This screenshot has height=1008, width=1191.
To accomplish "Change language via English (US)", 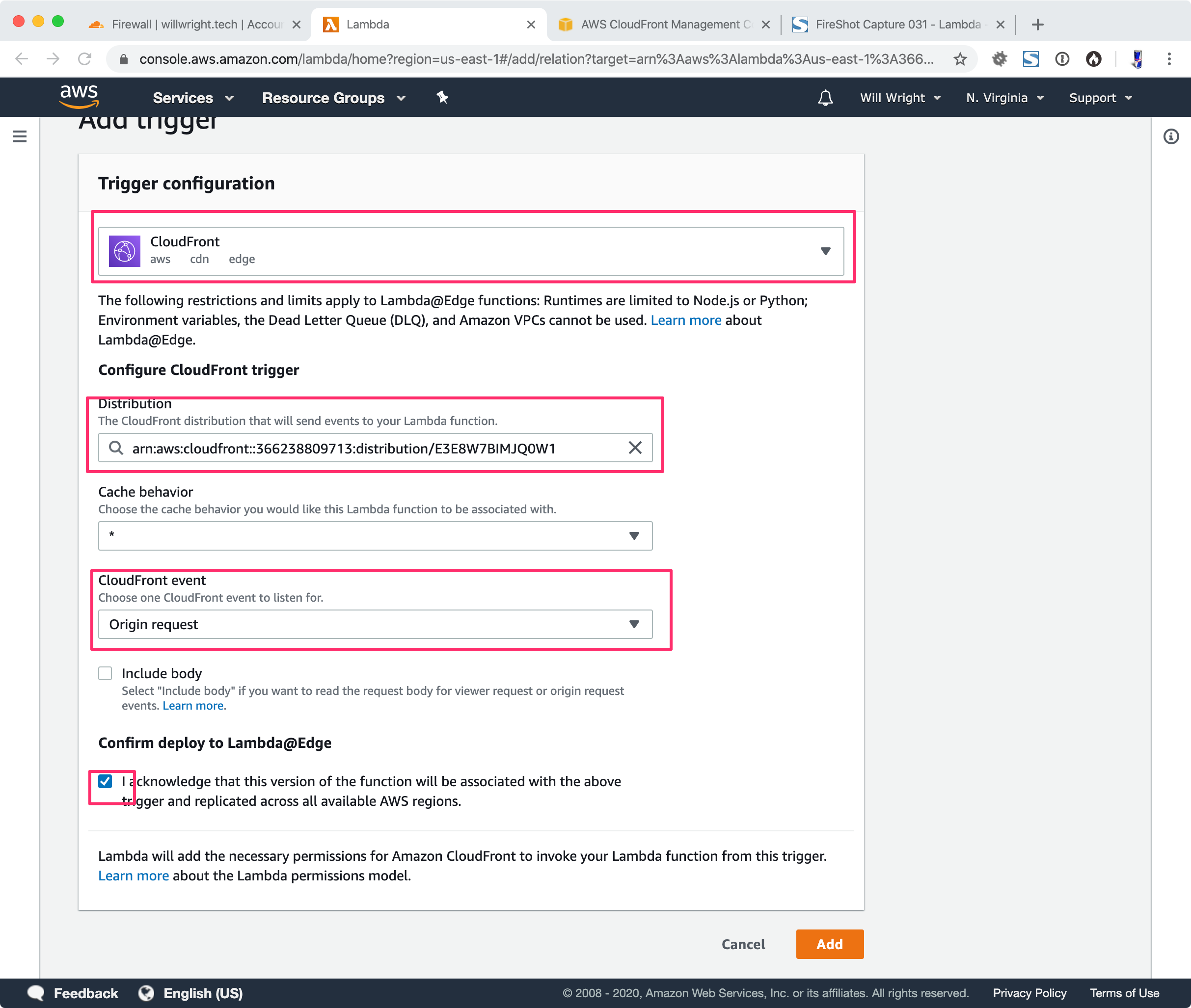I will click(203, 993).
